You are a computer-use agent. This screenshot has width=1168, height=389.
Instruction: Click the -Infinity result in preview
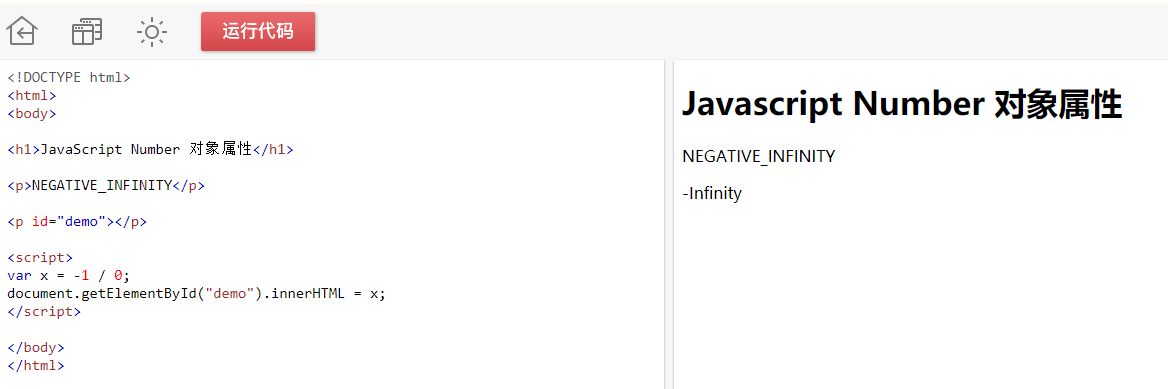pos(712,194)
